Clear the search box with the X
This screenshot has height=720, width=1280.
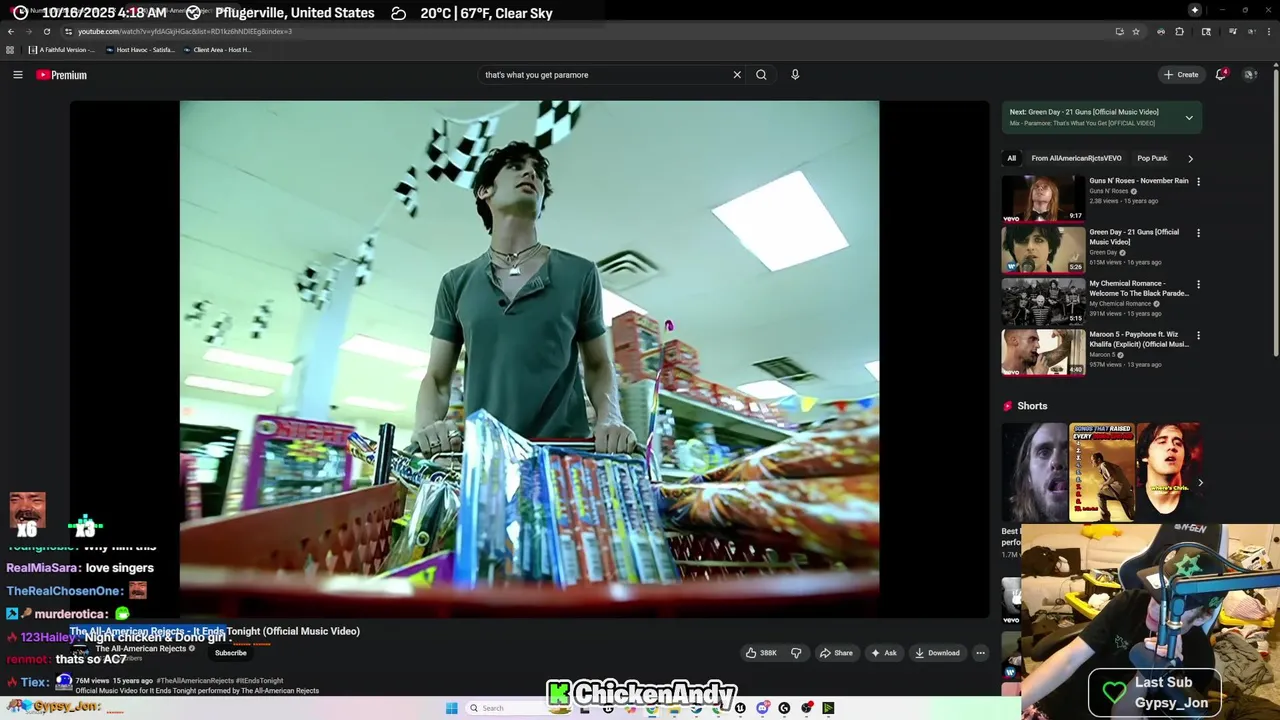pos(737,75)
